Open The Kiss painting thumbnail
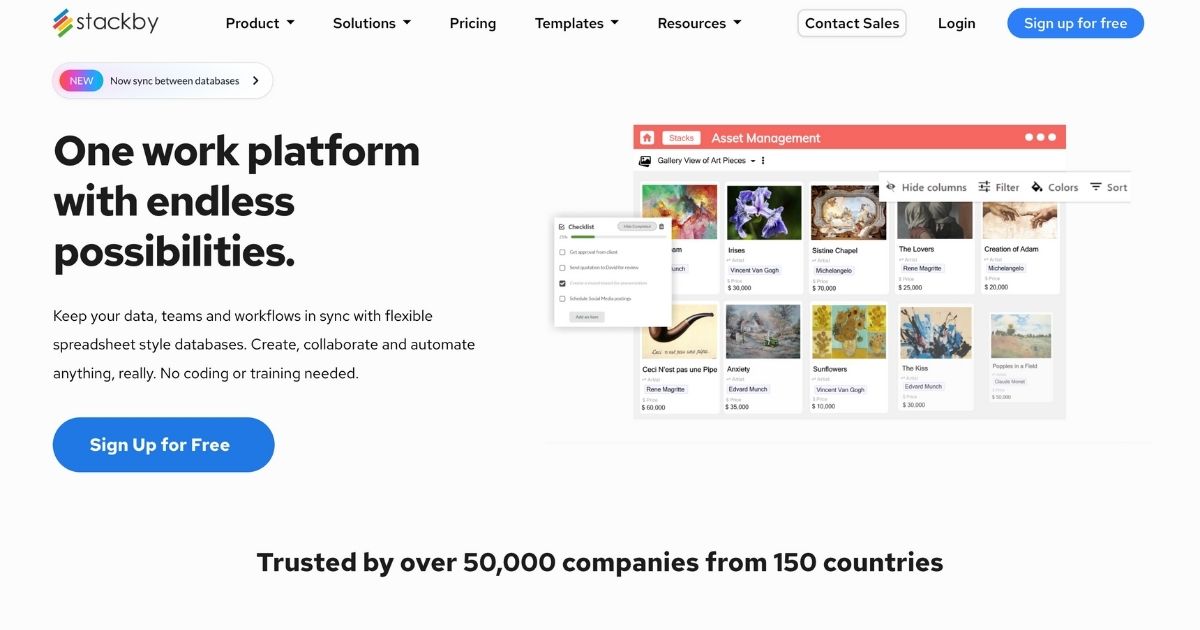Viewport: 1200px width, 630px height. click(x=936, y=333)
